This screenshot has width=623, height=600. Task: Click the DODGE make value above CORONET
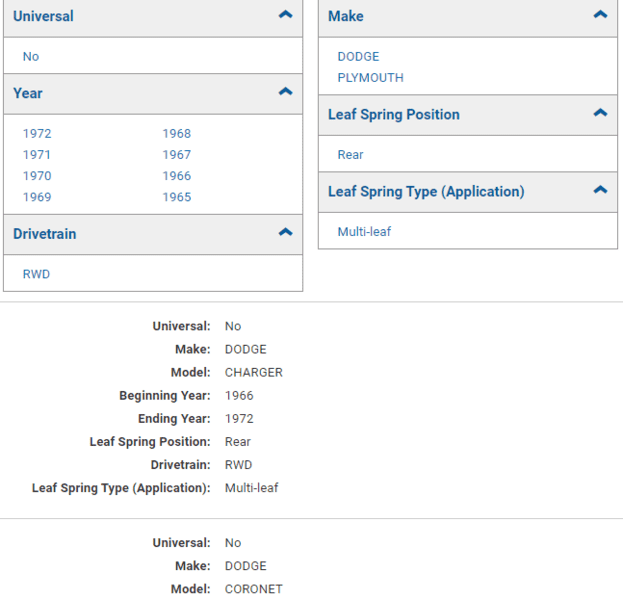(246, 566)
